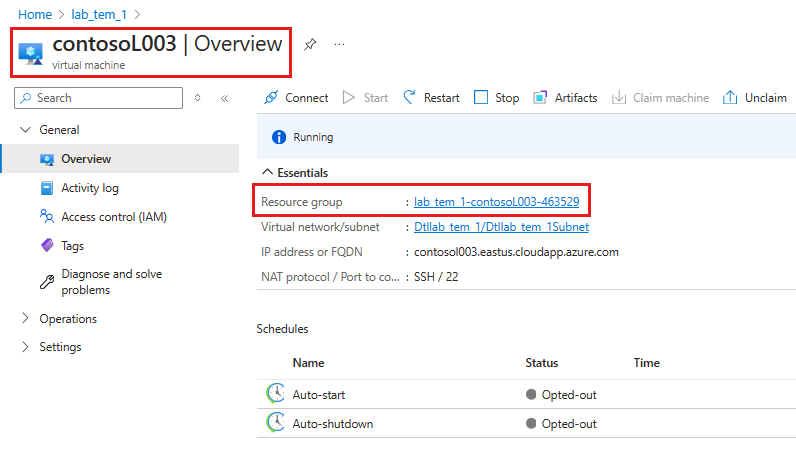Navigate to Home breadcrumb
The image size is (796, 468).
(x=35, y=14)
